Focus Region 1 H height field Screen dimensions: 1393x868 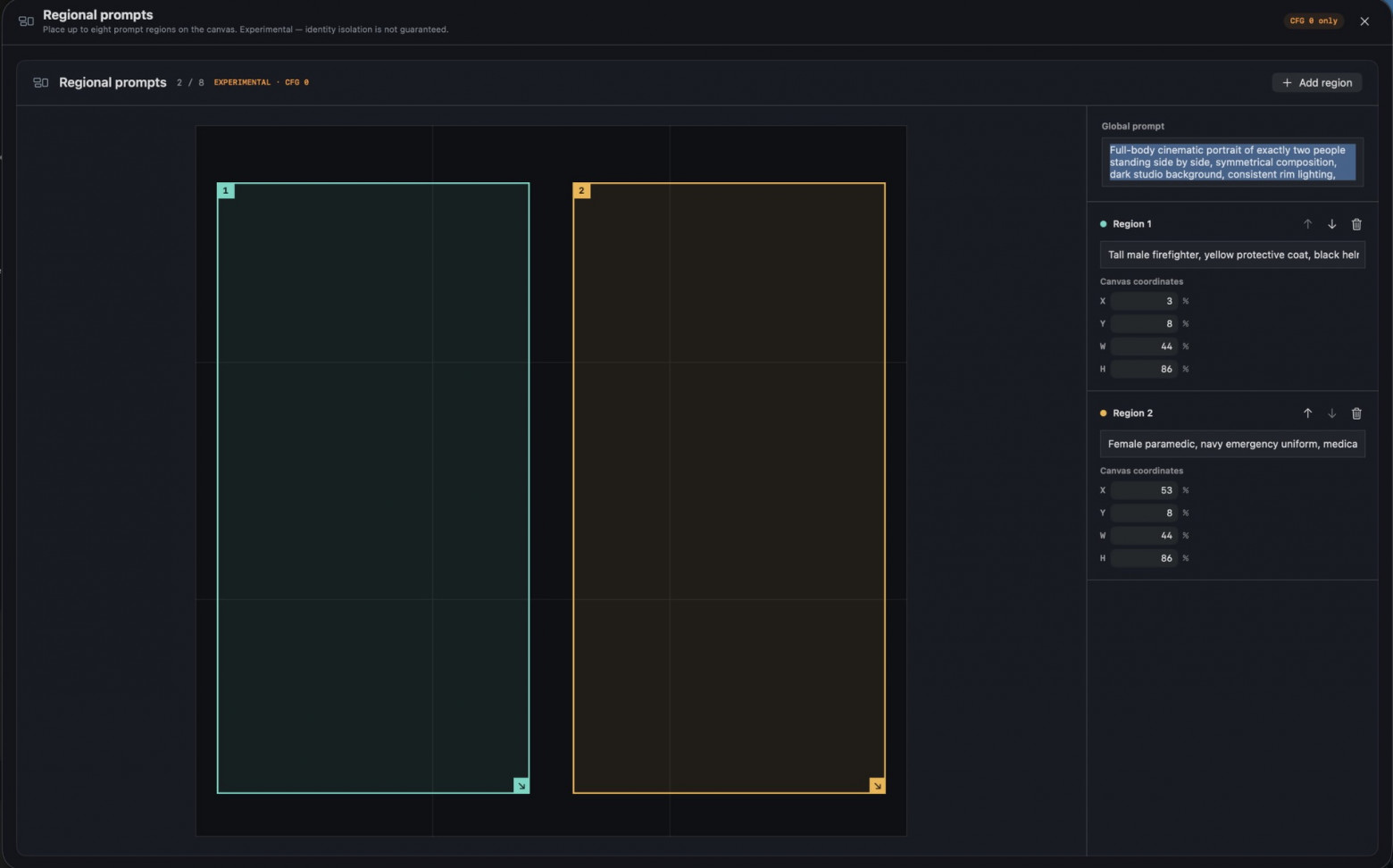[1144, 369]
